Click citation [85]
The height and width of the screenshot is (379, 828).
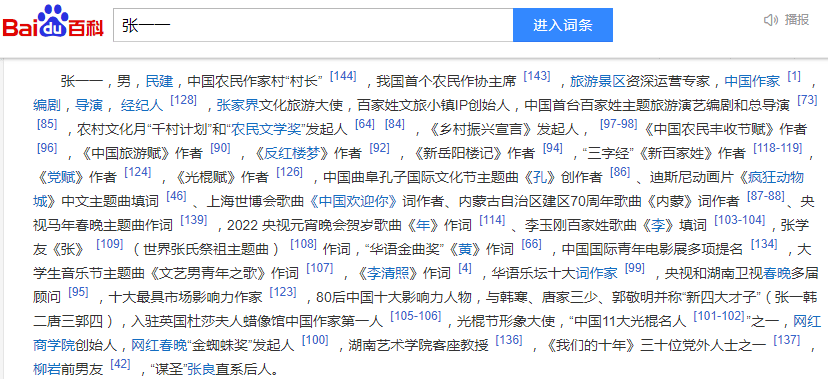click(48, 124)
